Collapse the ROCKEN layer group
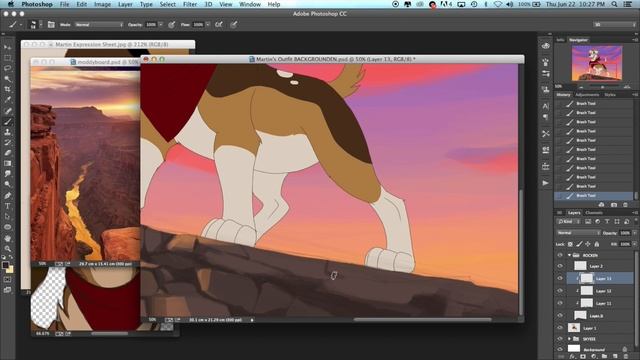The width and height of the screenshot is (640, 360). point(569,255)
